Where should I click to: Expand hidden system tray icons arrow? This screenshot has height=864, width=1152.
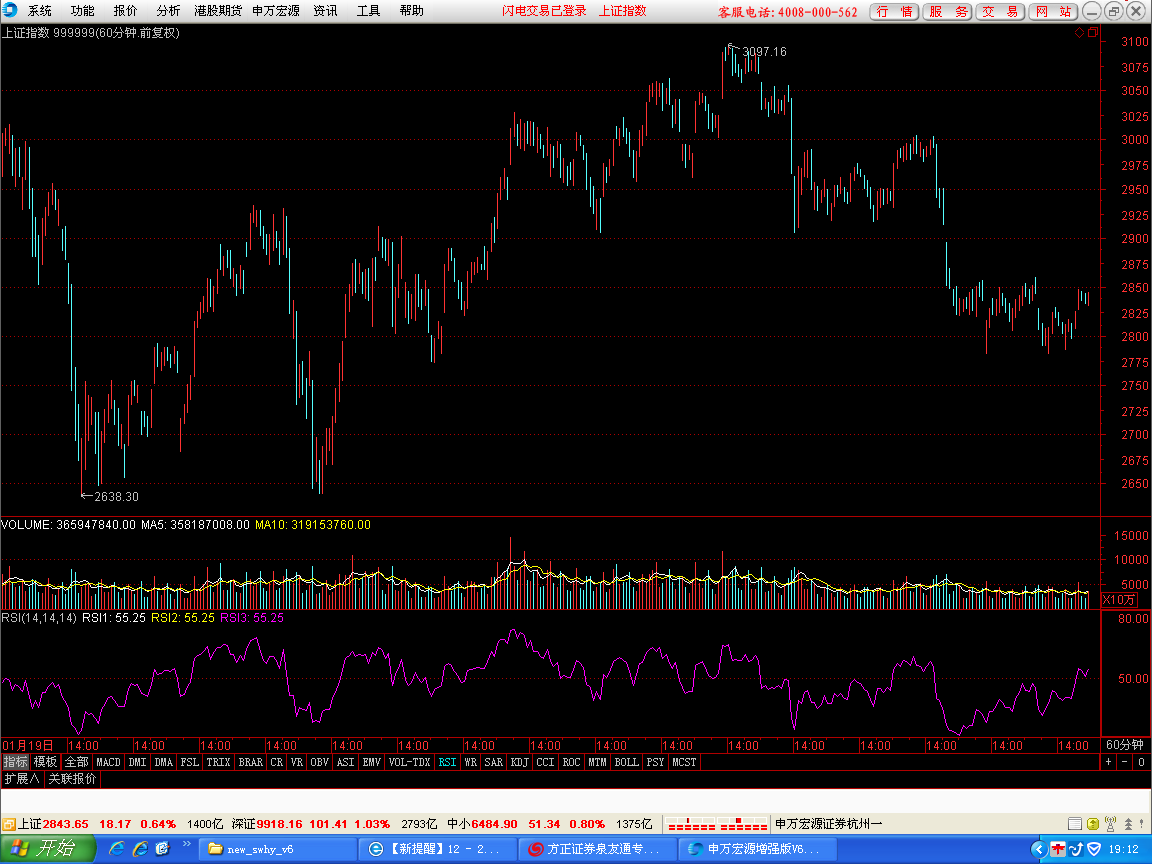pyautogui.click(x=1038, y=849)
